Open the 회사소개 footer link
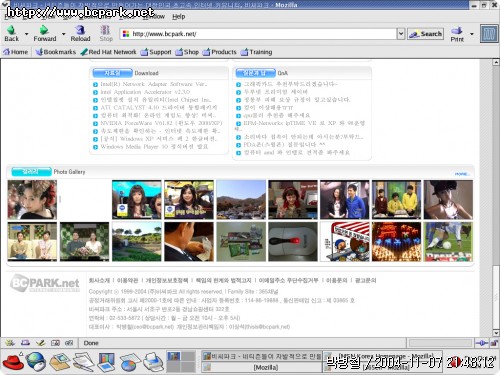Viewport: 500px width, 375px height. (99, 280)
